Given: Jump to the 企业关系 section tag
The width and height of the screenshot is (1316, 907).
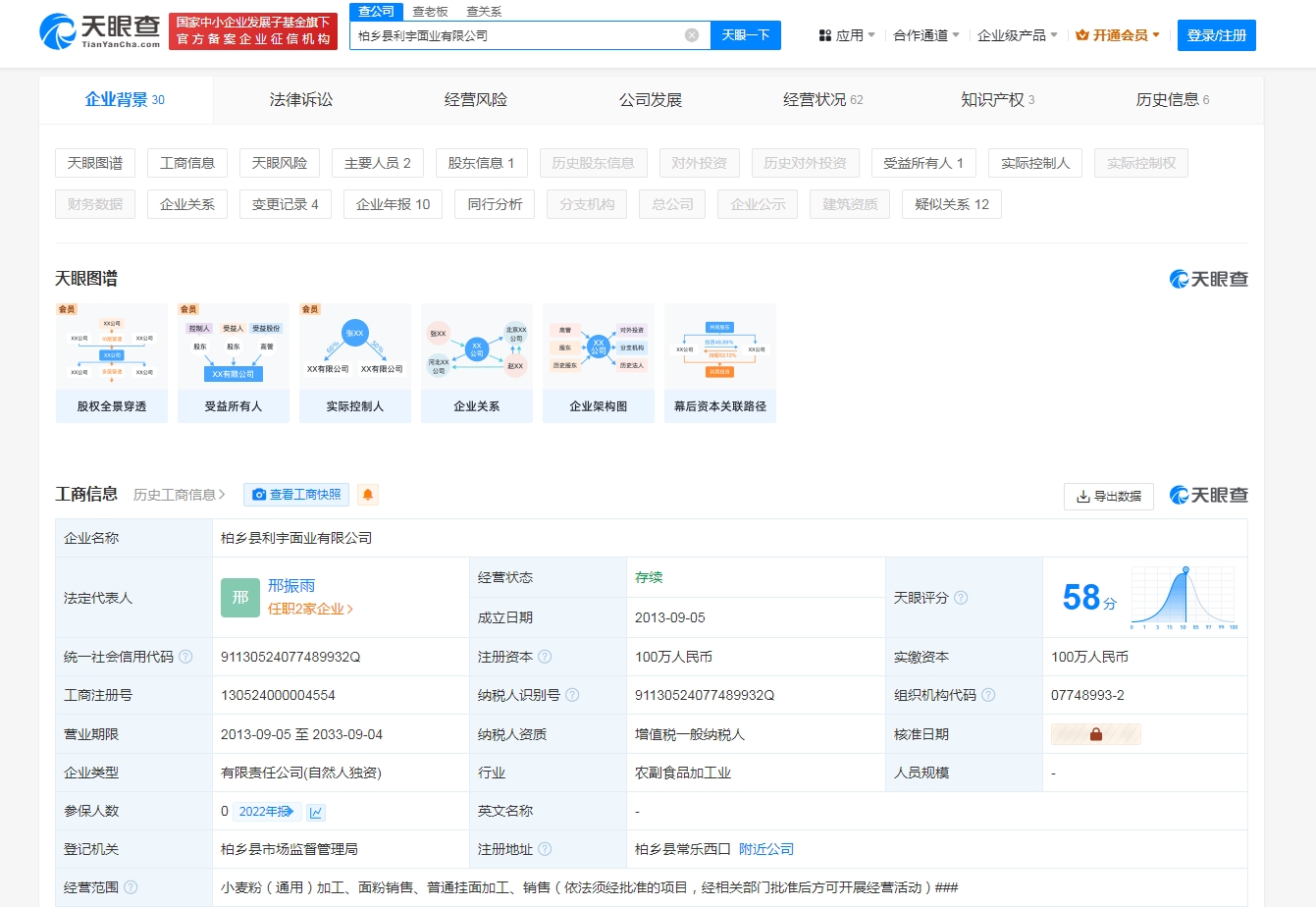Looking at the screenshot, I should (x=187, y=204).
